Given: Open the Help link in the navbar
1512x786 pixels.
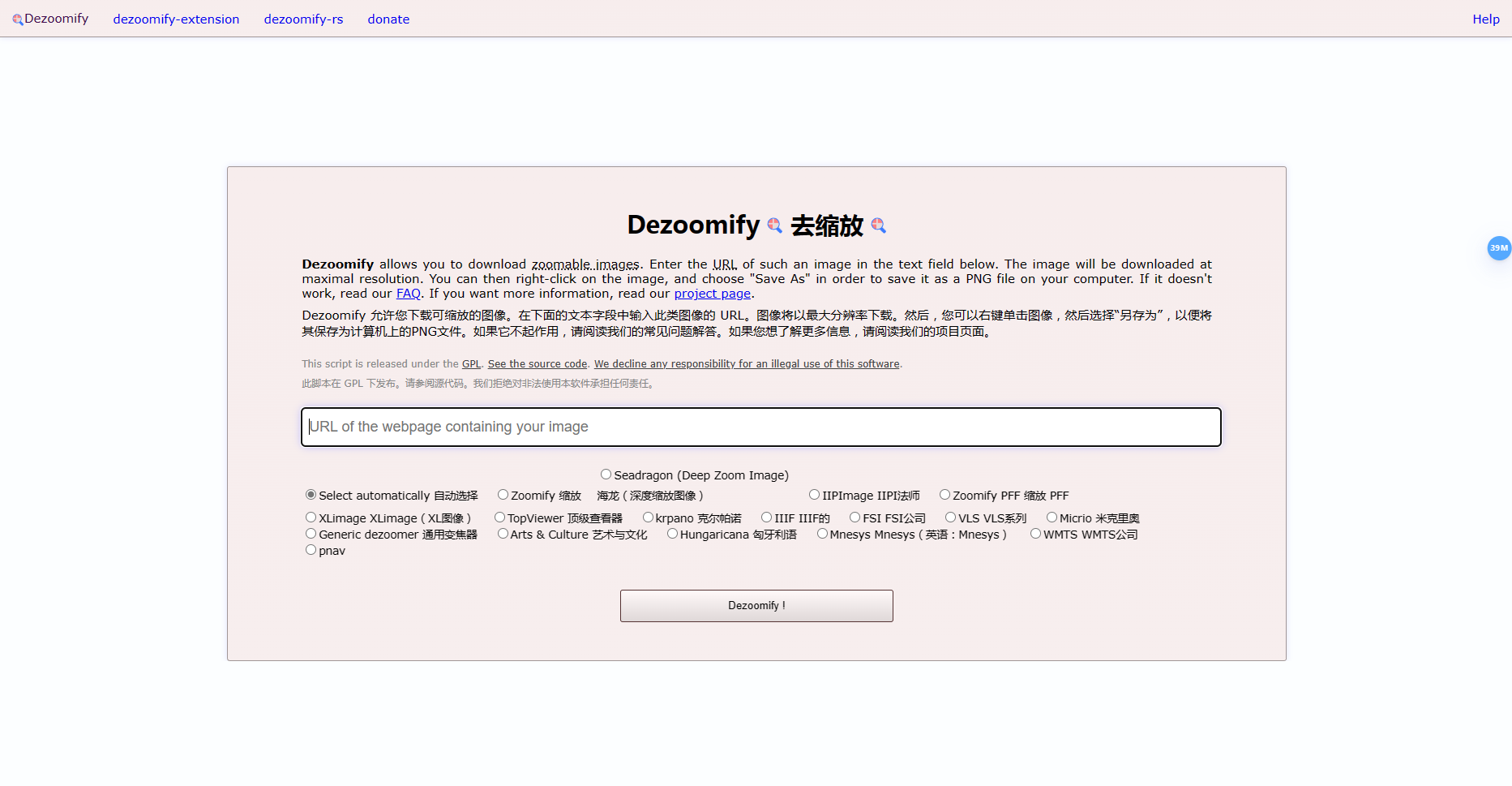Looking at the screenshot, I should tap(1486, 19).
